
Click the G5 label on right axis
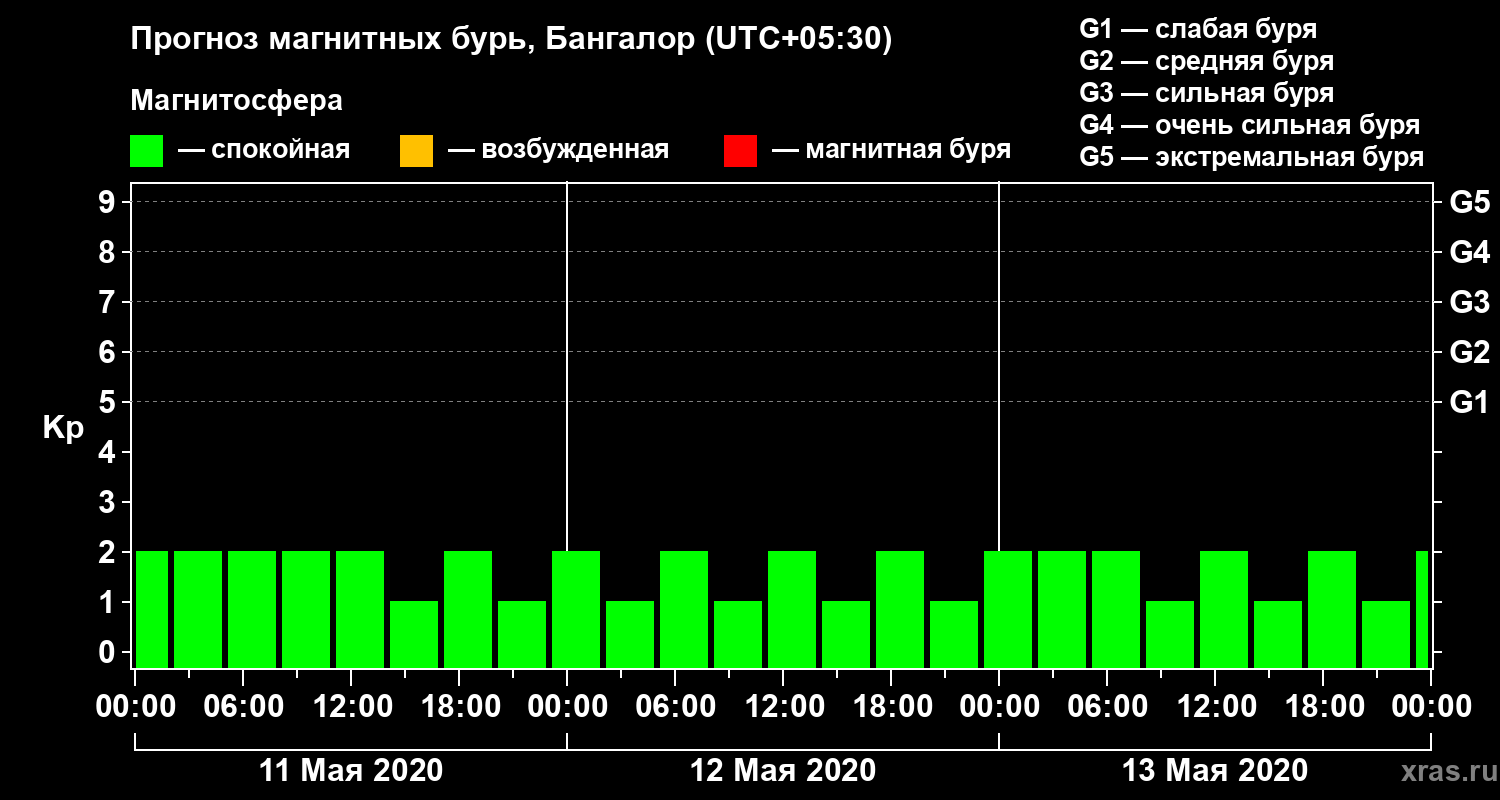(1469, 202)
